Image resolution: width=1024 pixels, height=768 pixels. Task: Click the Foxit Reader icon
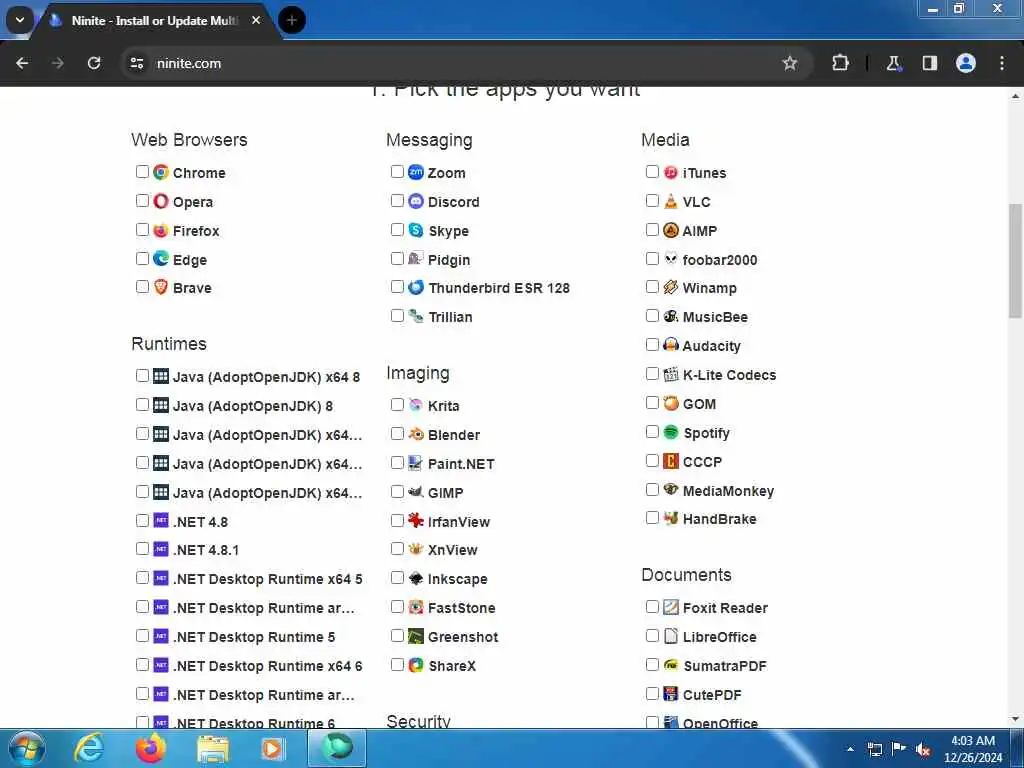tap(671, 607)
